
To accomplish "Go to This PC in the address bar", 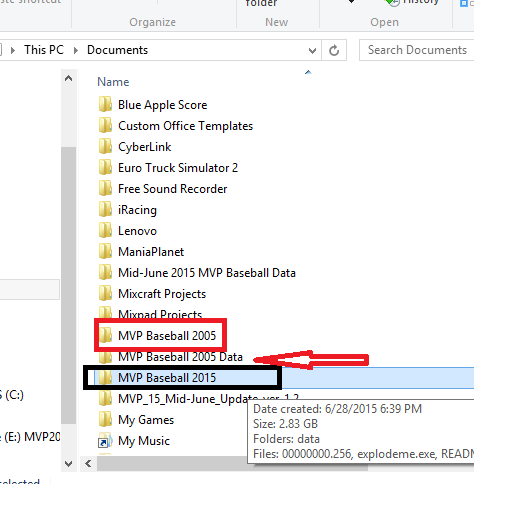I will click(44, 50).
